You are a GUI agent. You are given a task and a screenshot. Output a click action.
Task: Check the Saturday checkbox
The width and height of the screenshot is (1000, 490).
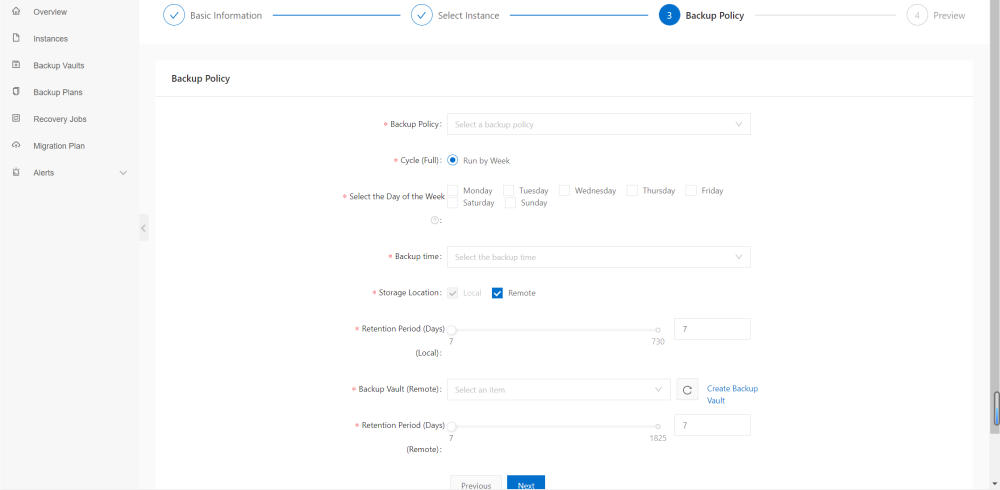453,203
